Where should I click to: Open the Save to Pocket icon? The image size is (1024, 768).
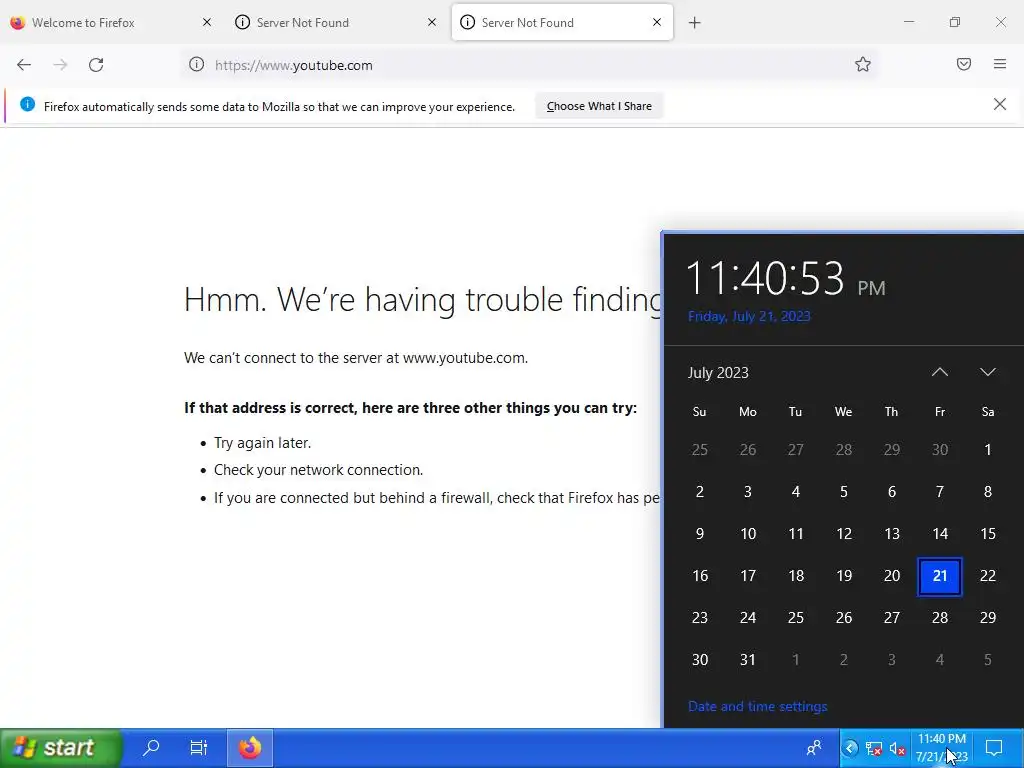click(964, 64)
